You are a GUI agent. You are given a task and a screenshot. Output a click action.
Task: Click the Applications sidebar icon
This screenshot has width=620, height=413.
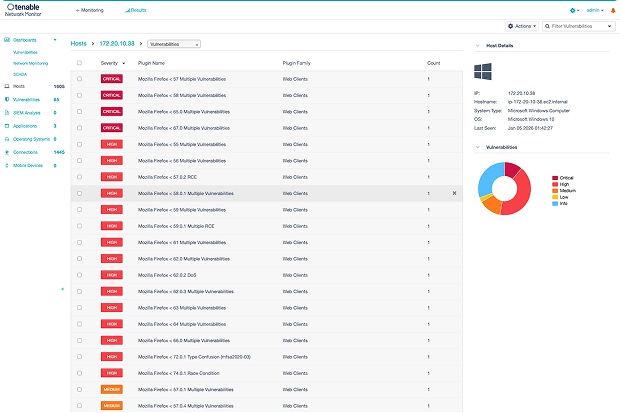[x=7, y=126]
